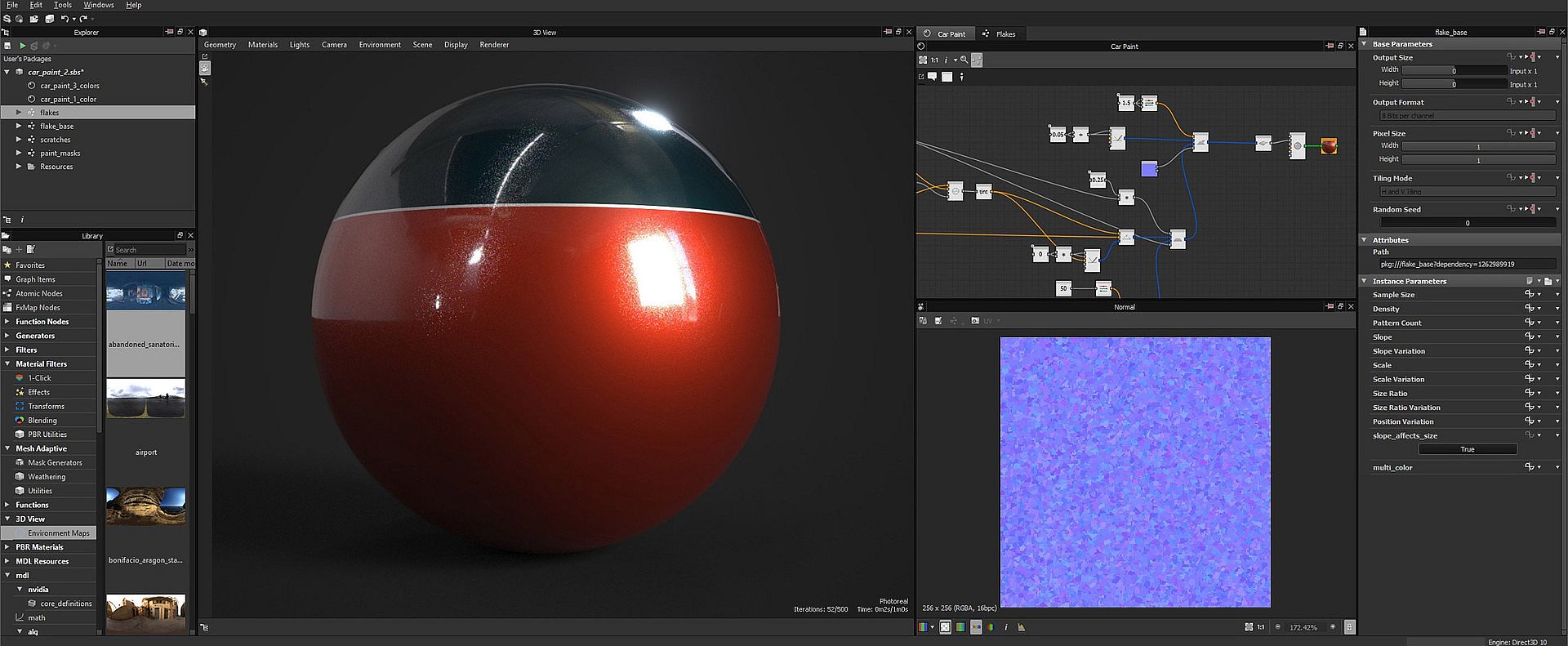Expand the flake_base graph in Explorer

19,126
